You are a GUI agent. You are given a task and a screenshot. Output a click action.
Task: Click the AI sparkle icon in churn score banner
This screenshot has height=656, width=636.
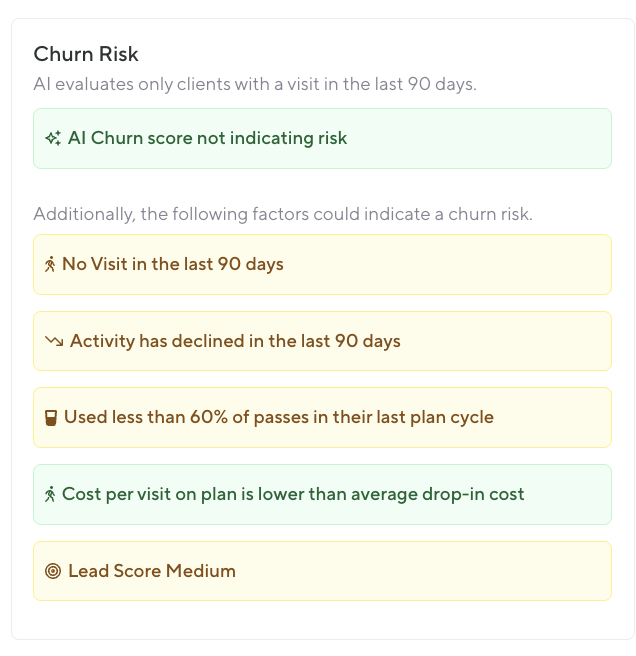pyautogui.click(x=53, y=138)
